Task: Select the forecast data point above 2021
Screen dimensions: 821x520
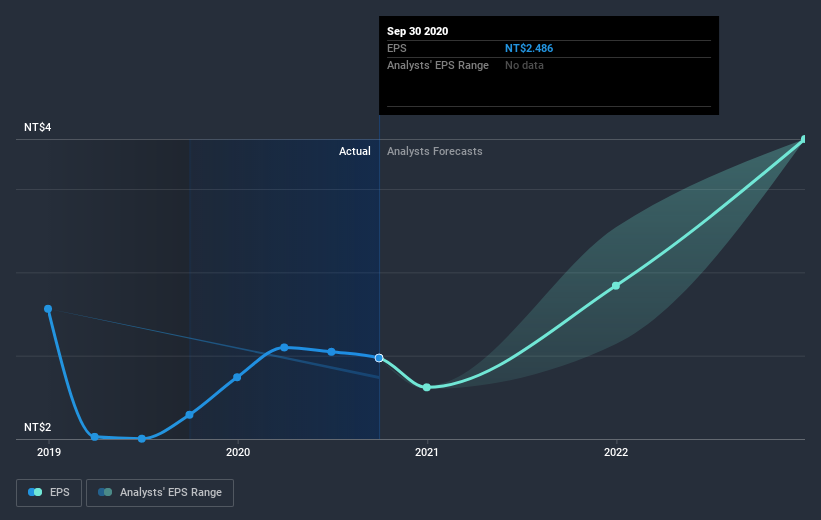Action: [x=427, y=387]
